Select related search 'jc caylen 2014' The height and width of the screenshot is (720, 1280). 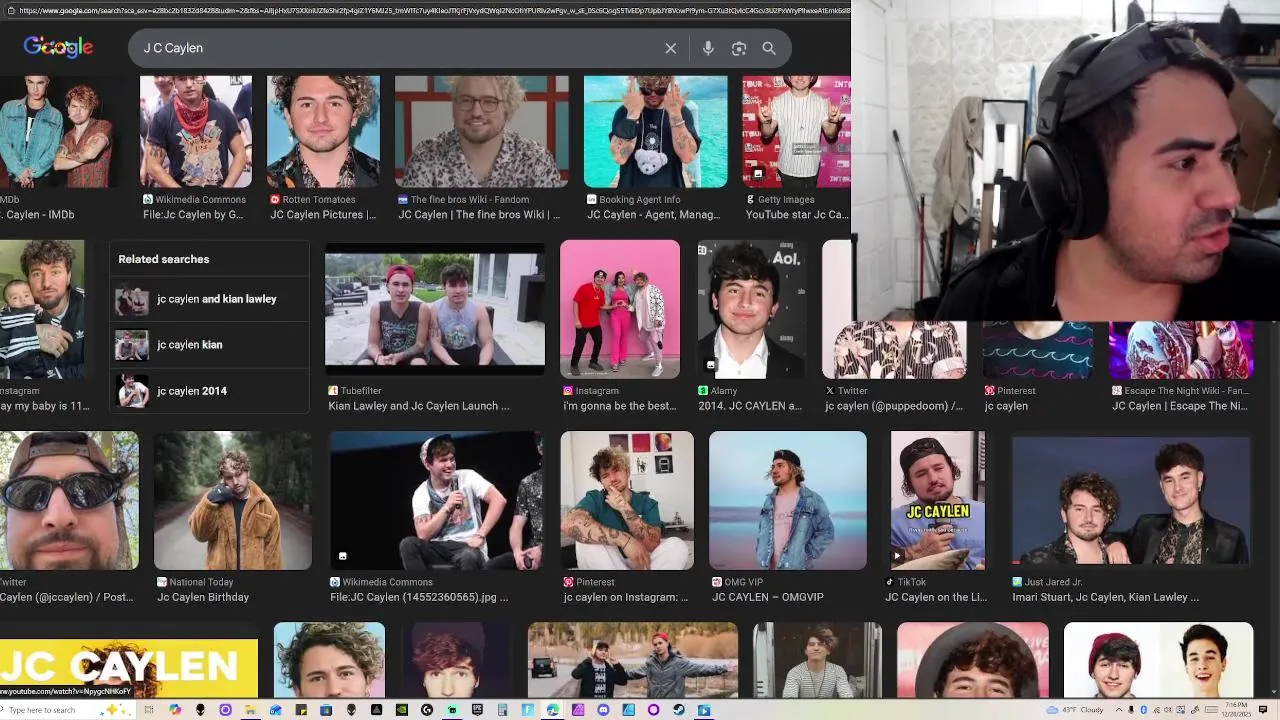(x=209, y=391)
